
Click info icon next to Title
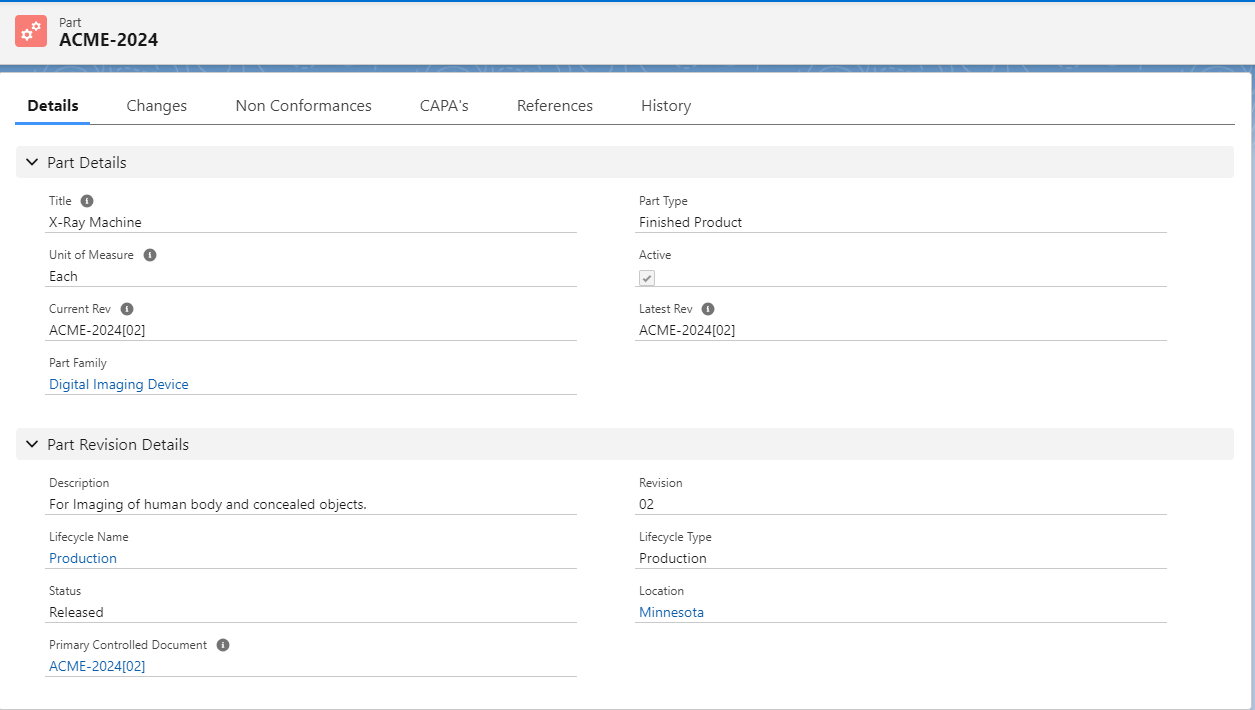pos(87,201)
